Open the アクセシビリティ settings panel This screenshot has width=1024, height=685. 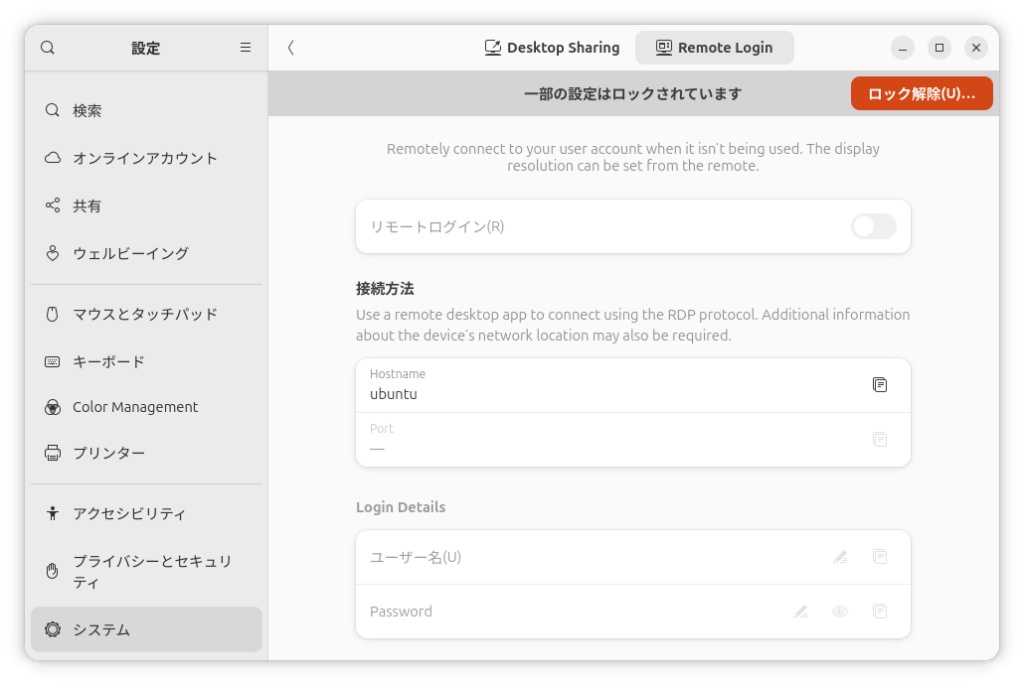(x=129, y=514)
